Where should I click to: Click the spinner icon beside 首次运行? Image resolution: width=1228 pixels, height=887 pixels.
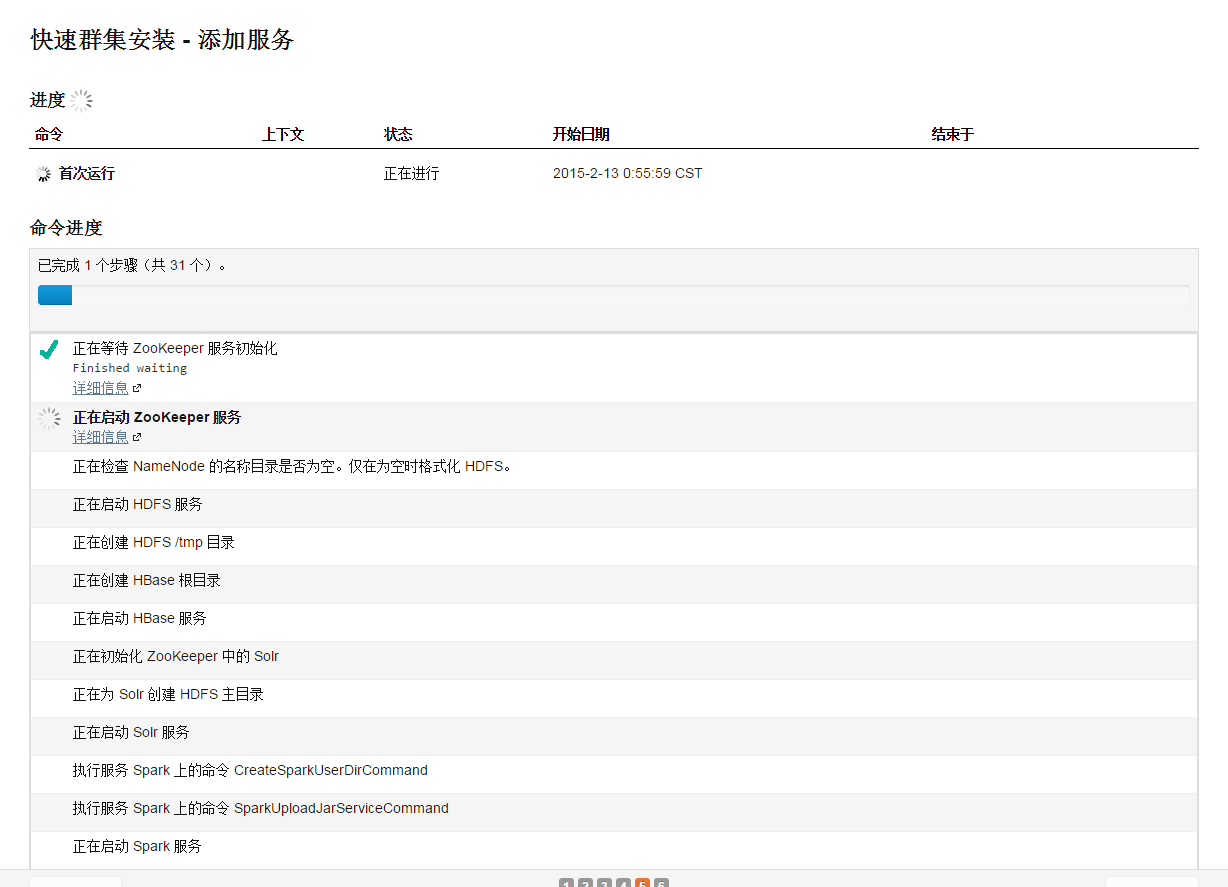[43, 174]
